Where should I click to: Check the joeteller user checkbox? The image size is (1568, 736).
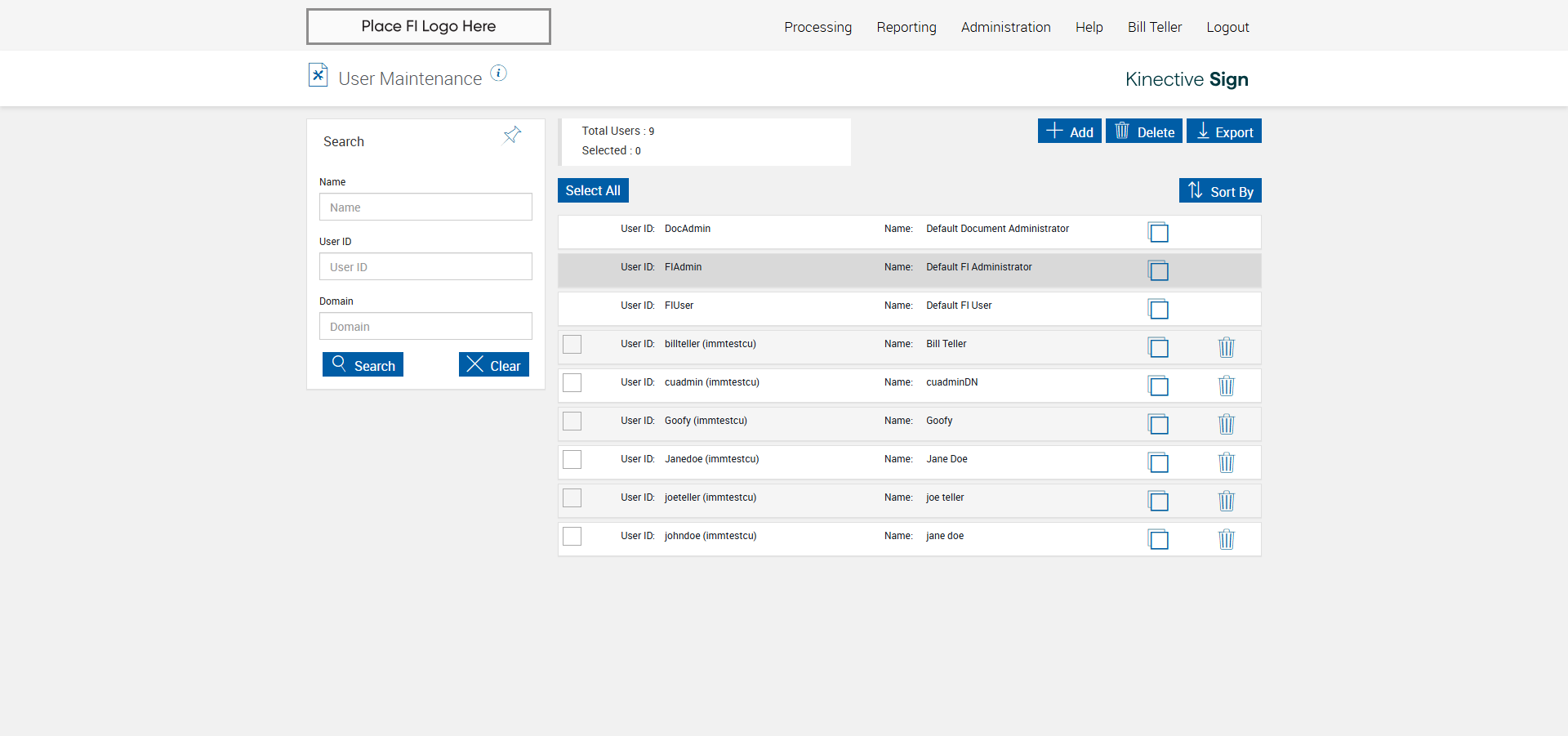point(572,497)
